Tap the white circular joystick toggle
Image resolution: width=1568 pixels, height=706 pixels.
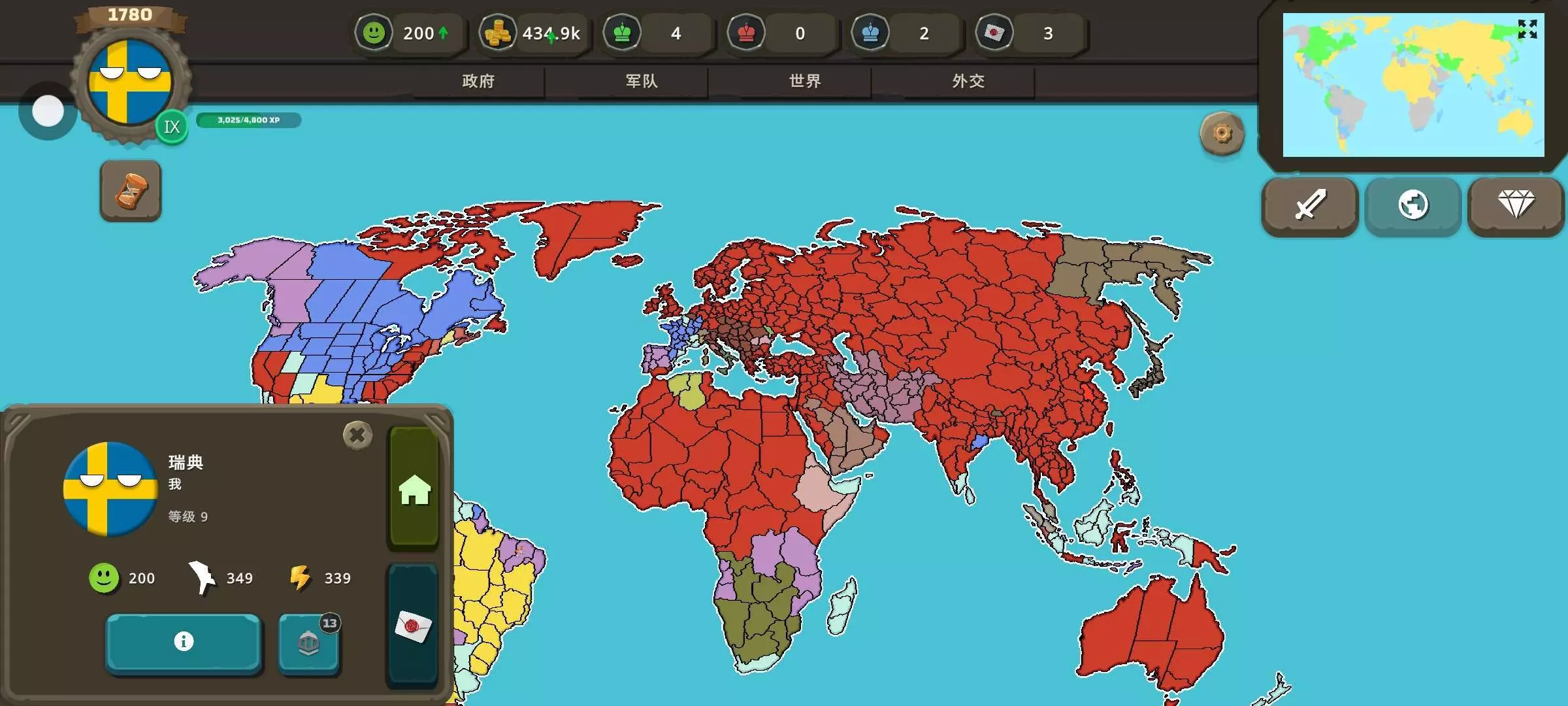(48, 111)
